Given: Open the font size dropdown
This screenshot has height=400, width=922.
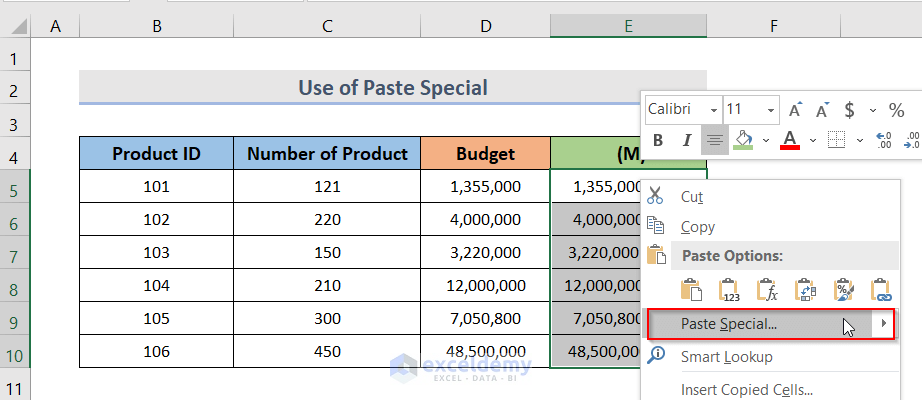Looking at the screenshot, I should tap(771, 109).
